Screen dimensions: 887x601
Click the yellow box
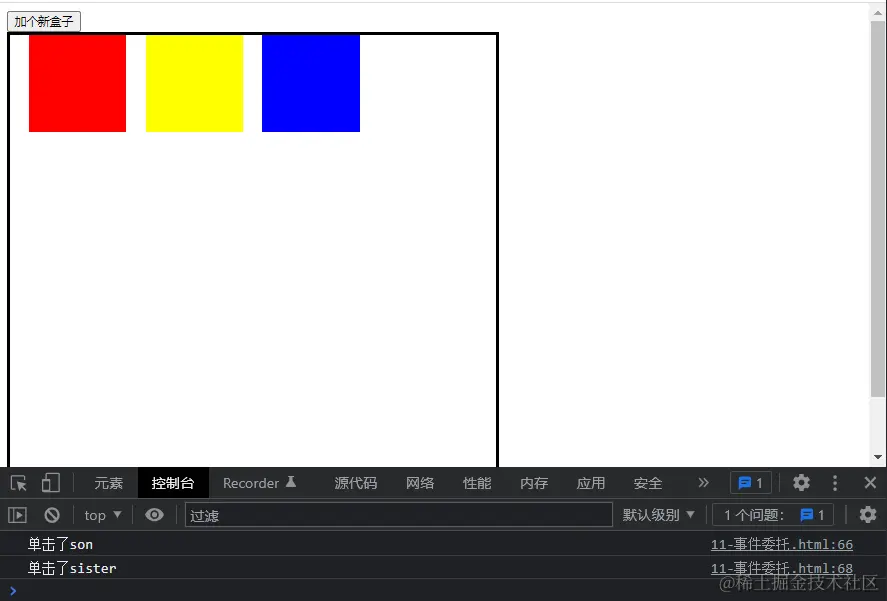[x=195, y=83]
